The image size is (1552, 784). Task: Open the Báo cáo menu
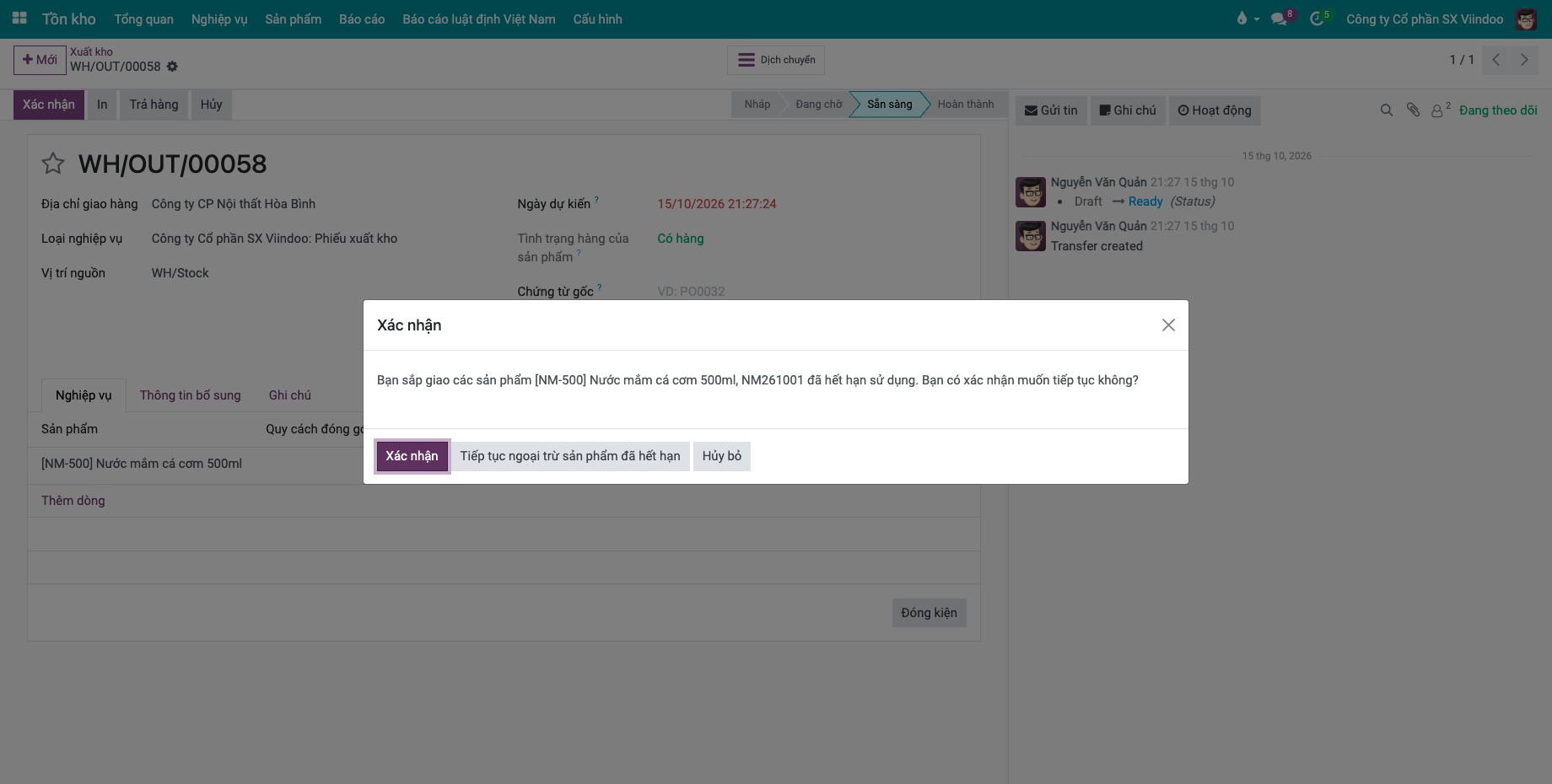pyautogui.click(x=362, y=19)
